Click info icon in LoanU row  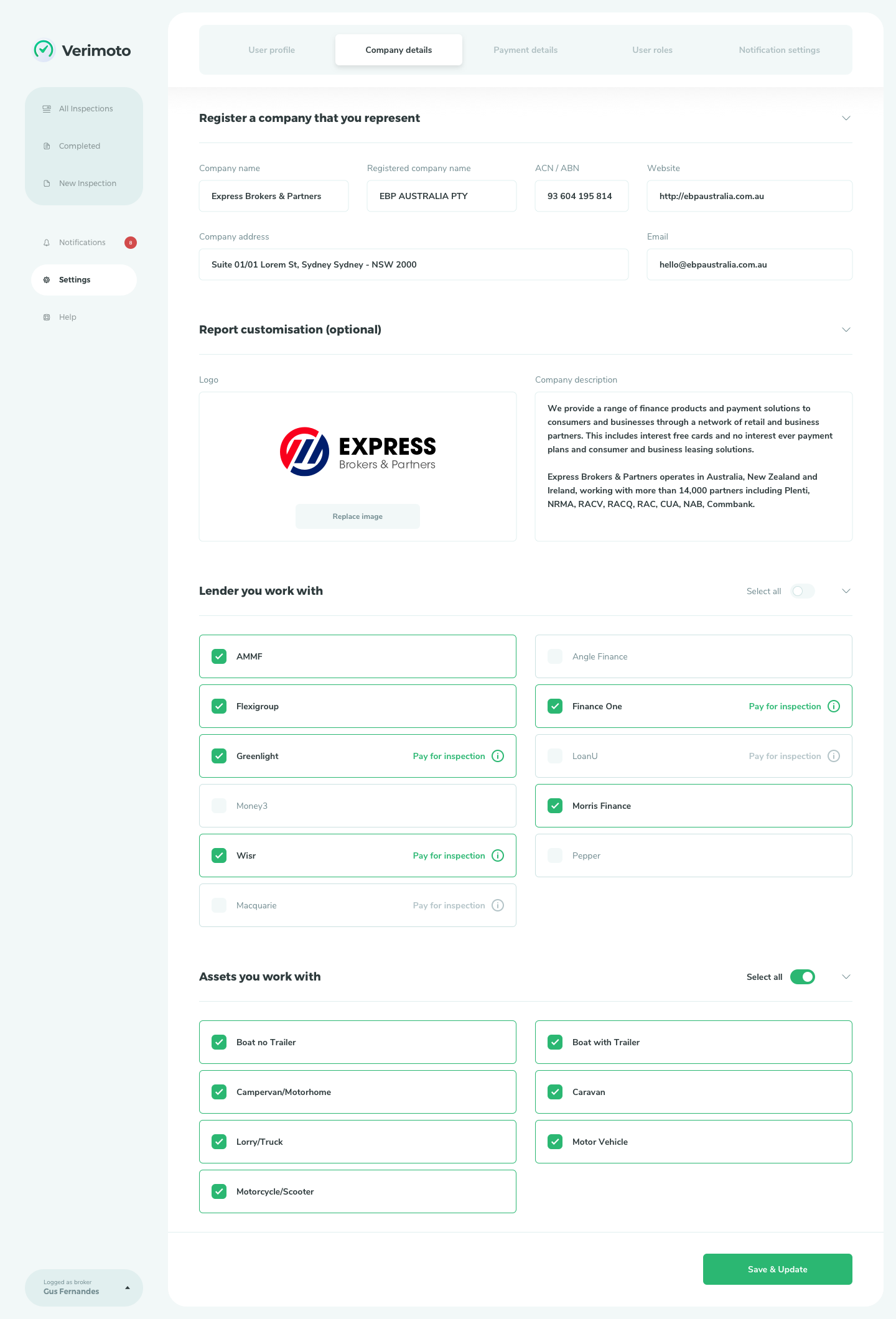[x=834, y=756]
